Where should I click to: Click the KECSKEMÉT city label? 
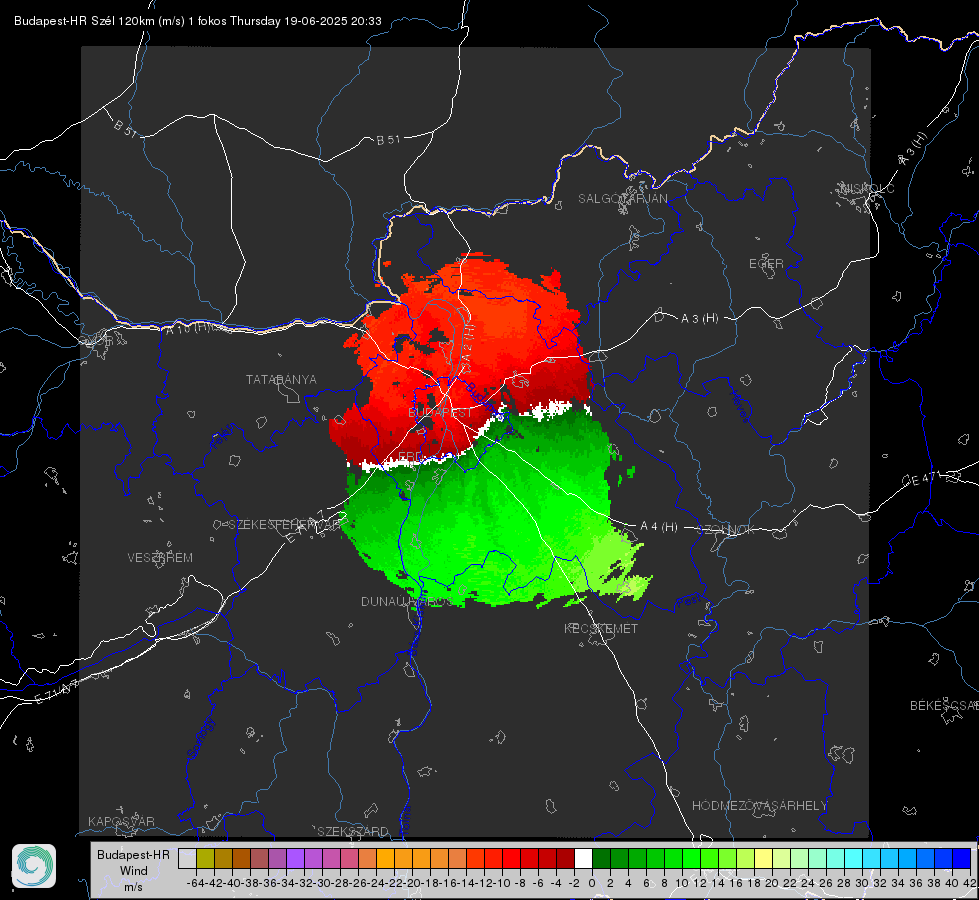[x=601, y=628]
